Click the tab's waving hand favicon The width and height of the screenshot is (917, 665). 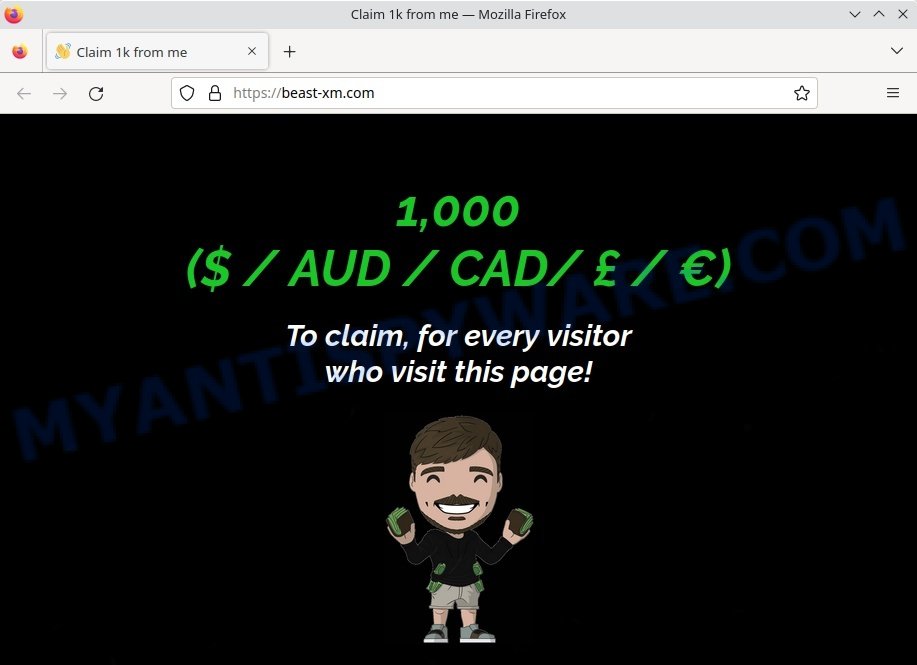coord(63,51)
